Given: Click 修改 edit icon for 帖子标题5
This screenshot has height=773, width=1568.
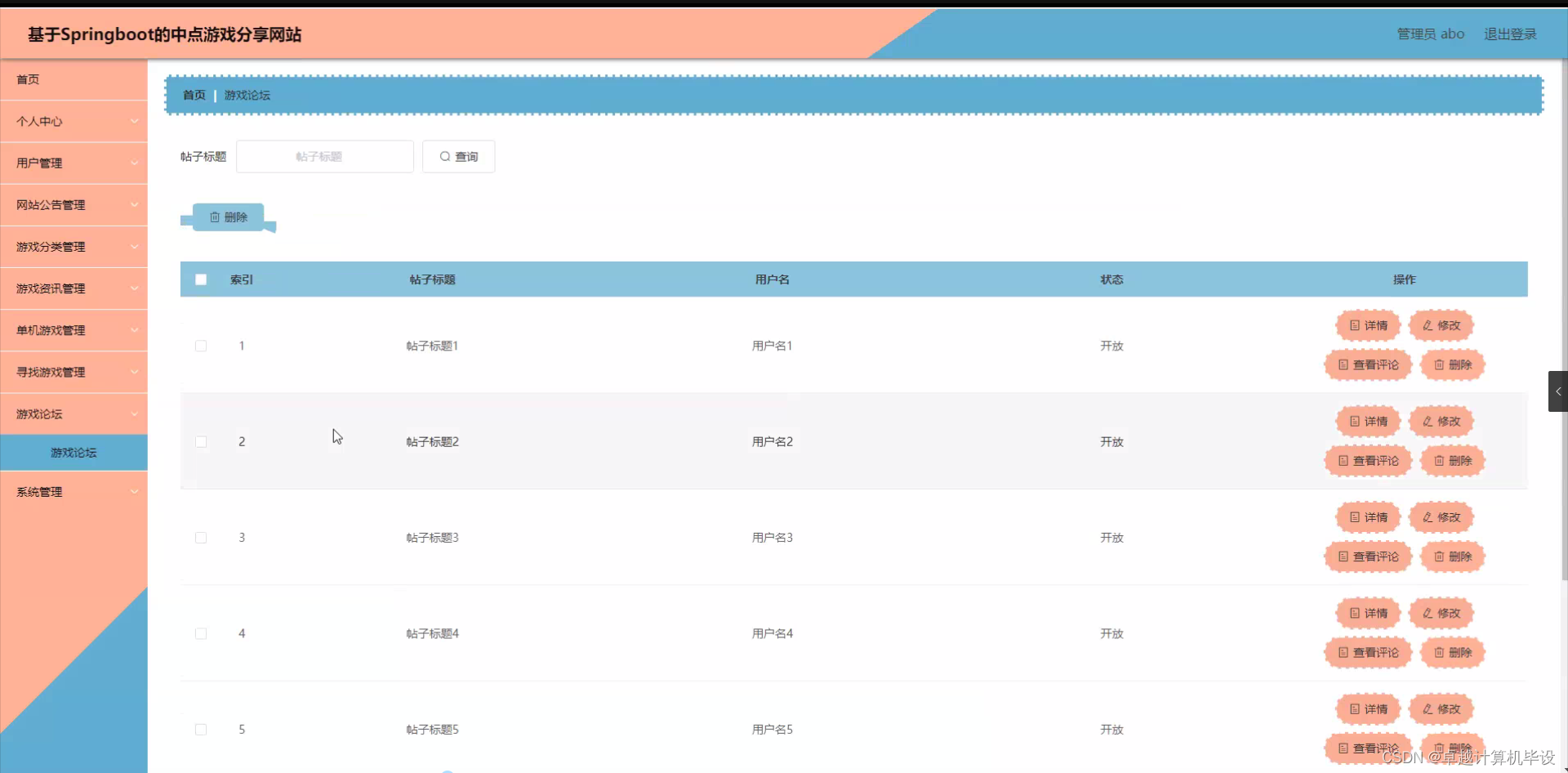Looking at the screenshot, I should 1441,709.
